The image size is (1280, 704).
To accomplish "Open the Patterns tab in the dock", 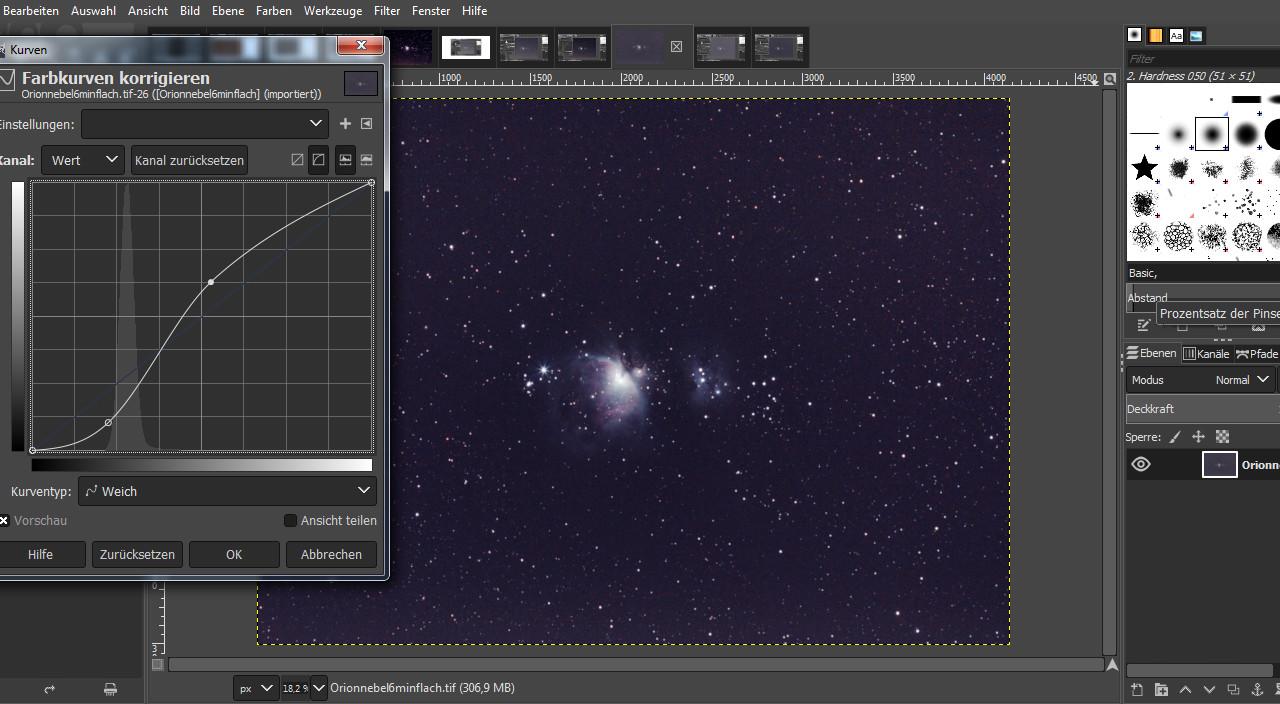I will point(1155,35).
